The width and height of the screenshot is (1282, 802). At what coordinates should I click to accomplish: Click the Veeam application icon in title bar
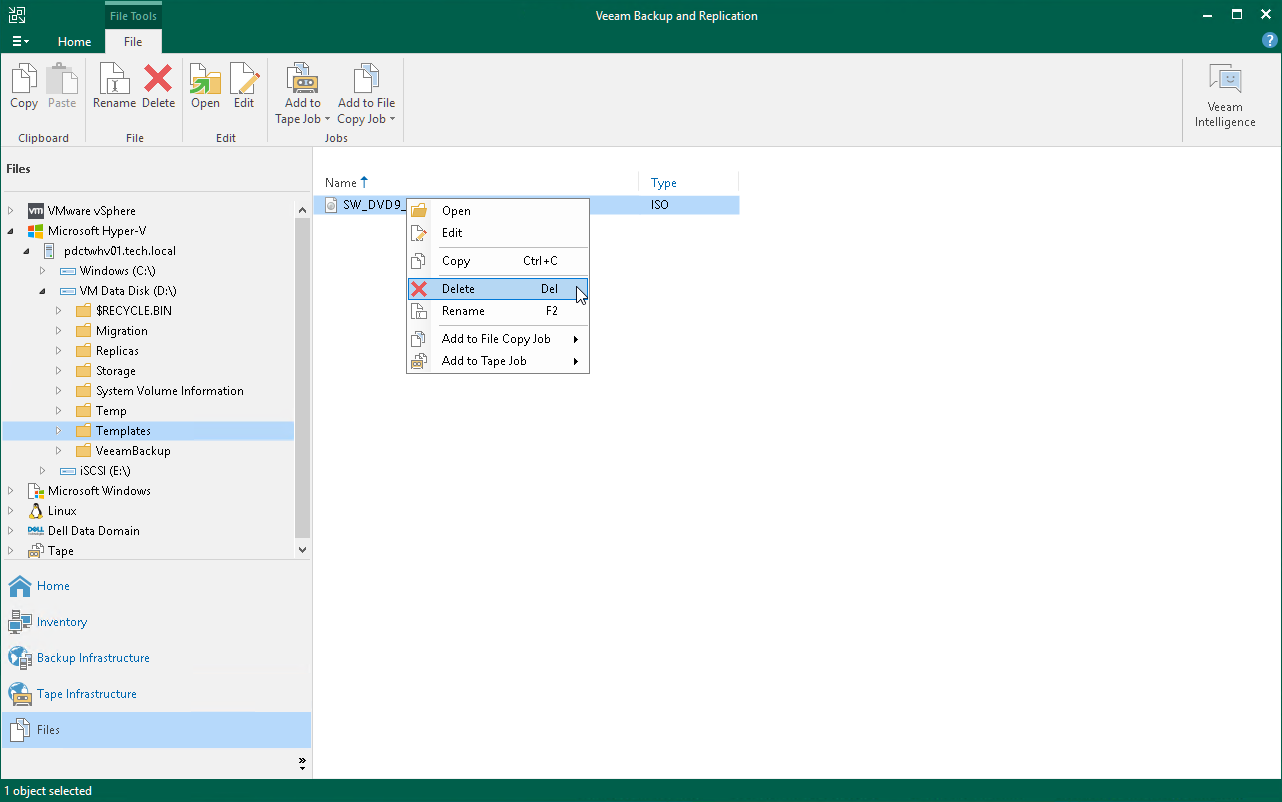pyautogui.click(x=15, y=15)
